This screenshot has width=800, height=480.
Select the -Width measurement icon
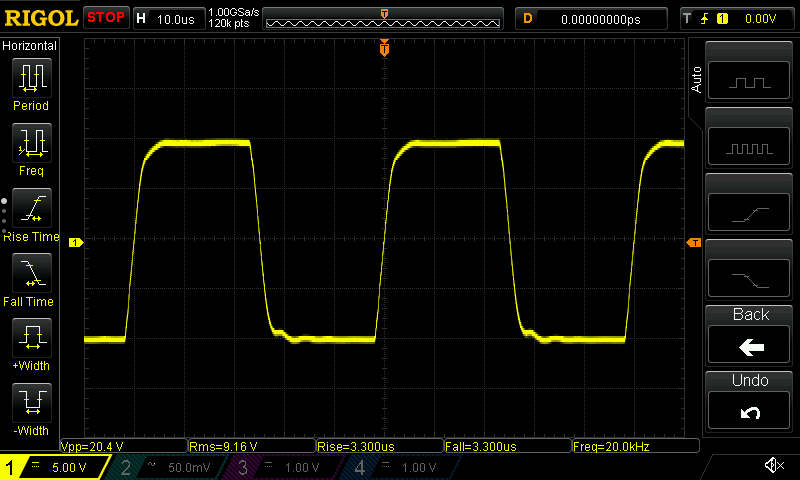32,402
